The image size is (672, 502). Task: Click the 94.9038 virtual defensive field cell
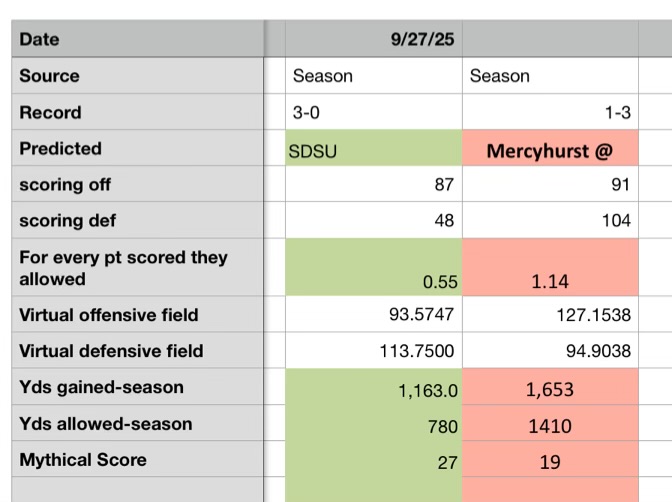tap(551, 351)
